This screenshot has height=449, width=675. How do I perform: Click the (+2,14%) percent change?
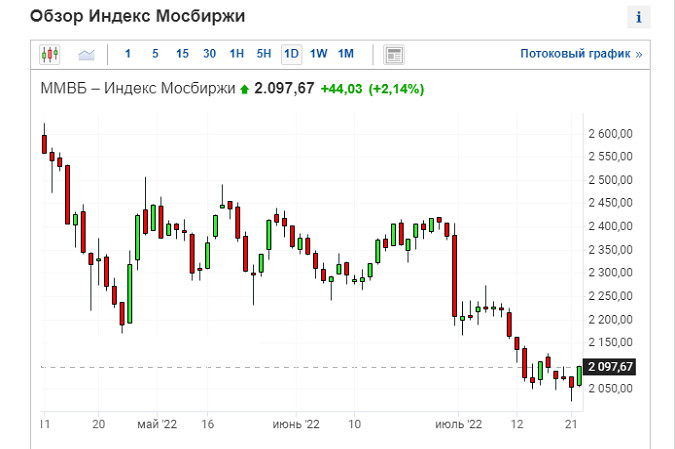[x=396, y=89]
